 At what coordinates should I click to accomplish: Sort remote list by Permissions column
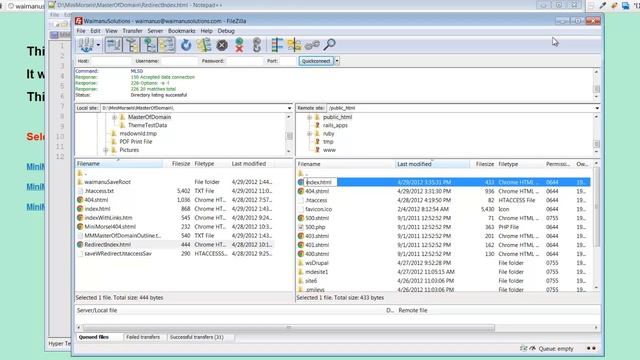(558, 164)
